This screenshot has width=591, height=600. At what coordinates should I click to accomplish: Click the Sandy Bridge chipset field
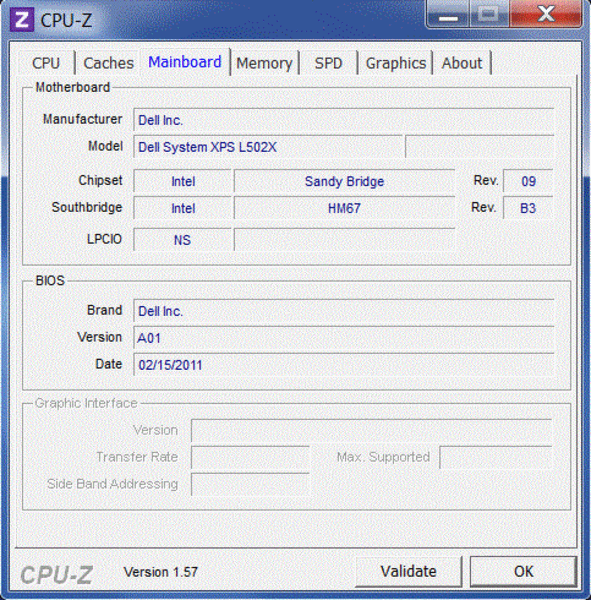coord(344,181)
